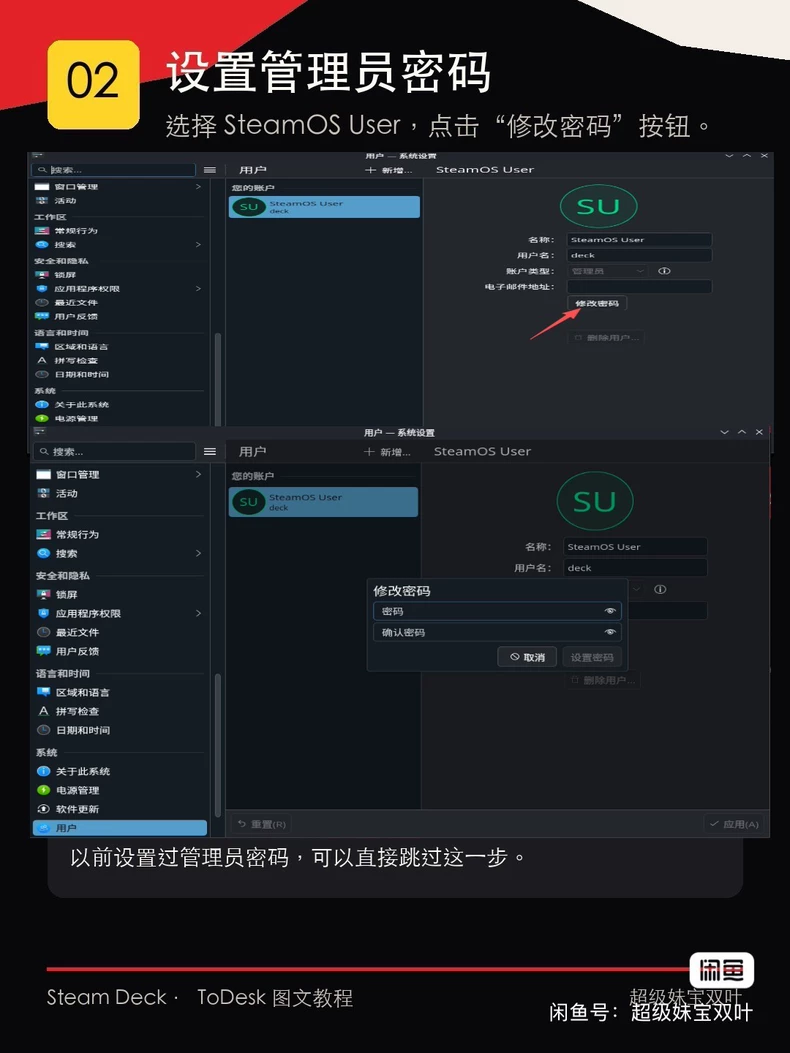The height and width of the screenshot is (1053, 790).
Task: Show typed text in the 密码 field
Action: point(610,611)
